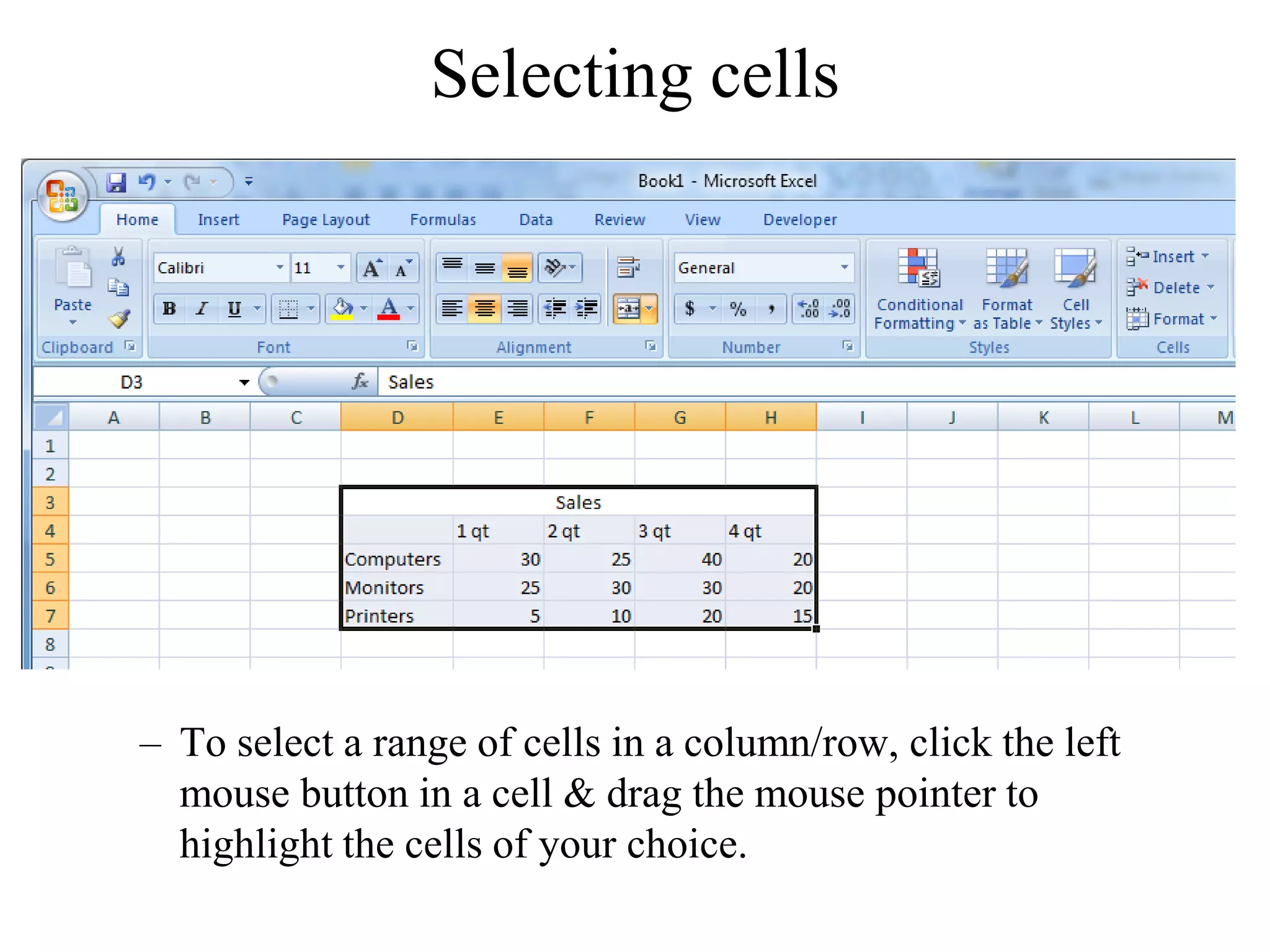Image resolution: width=1270 pixels, height=952 pixels.
Task: Open the Merge & Center dropdown arrow
Action: coord(649,309)
